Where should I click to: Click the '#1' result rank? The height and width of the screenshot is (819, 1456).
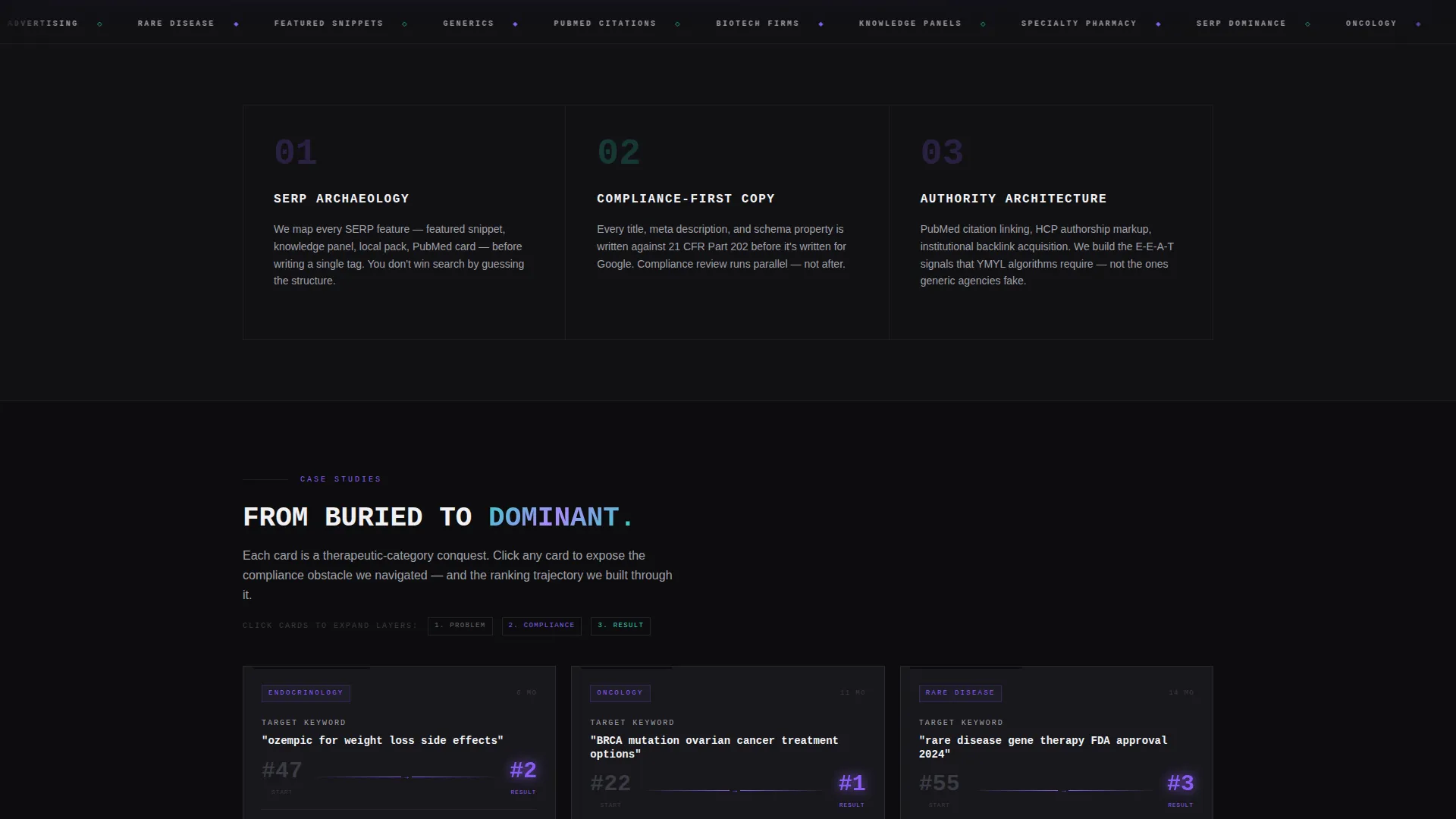coord(852,783)
